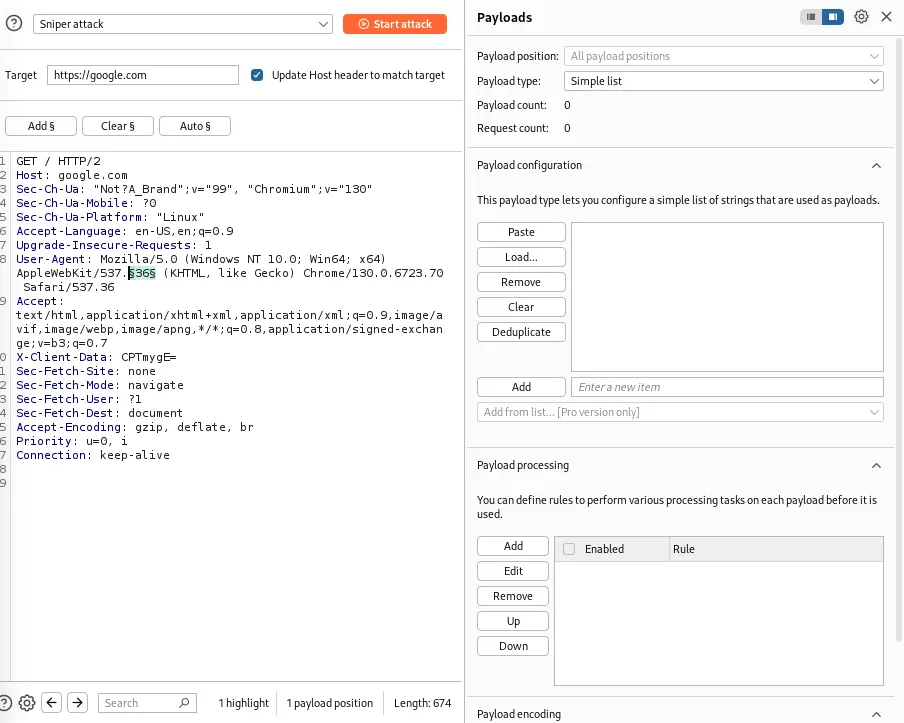The width and height of the screenshot is (904, 723).
Task: Click the Upgrade-Insecure-Requests header line
Action: pyautogui.click(x=114, y=245)
